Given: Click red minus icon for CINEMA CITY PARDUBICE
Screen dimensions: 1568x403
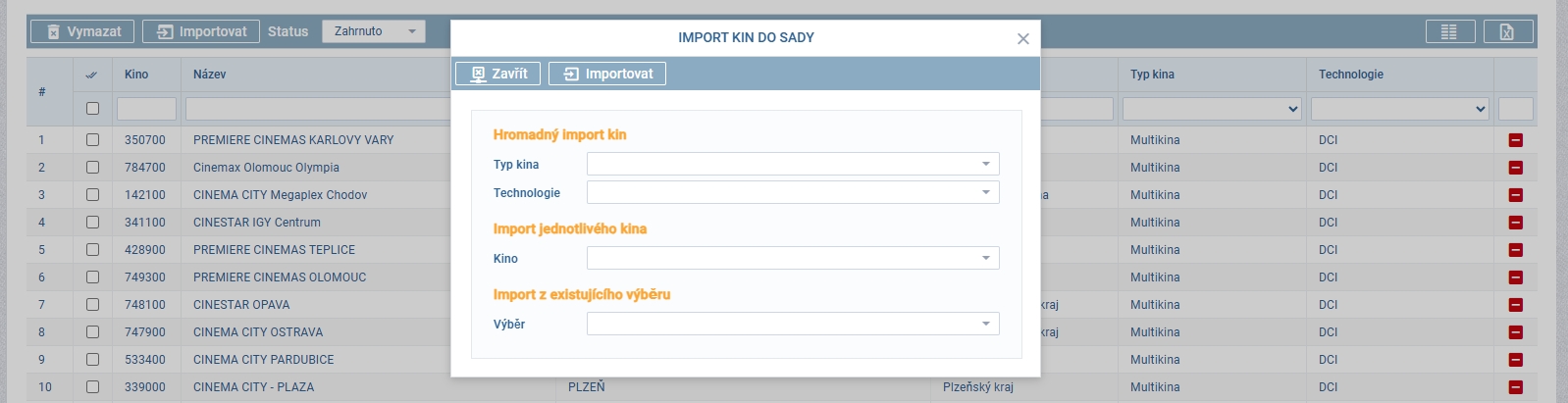Looking at the screenshot, I should (1515, 360).
